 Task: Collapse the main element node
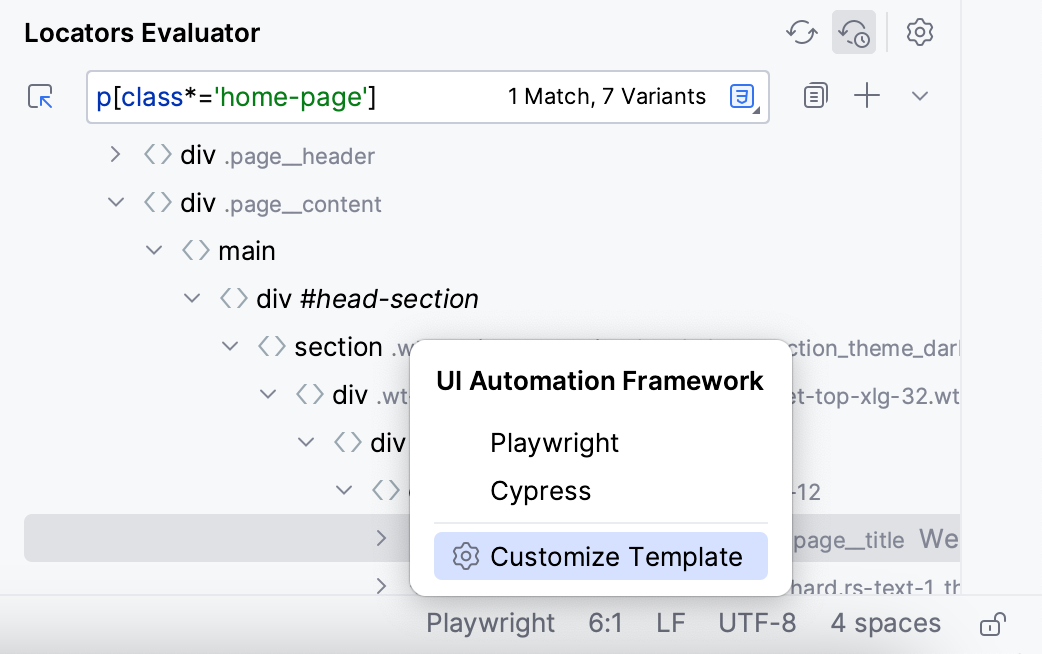tap(154, 251)
